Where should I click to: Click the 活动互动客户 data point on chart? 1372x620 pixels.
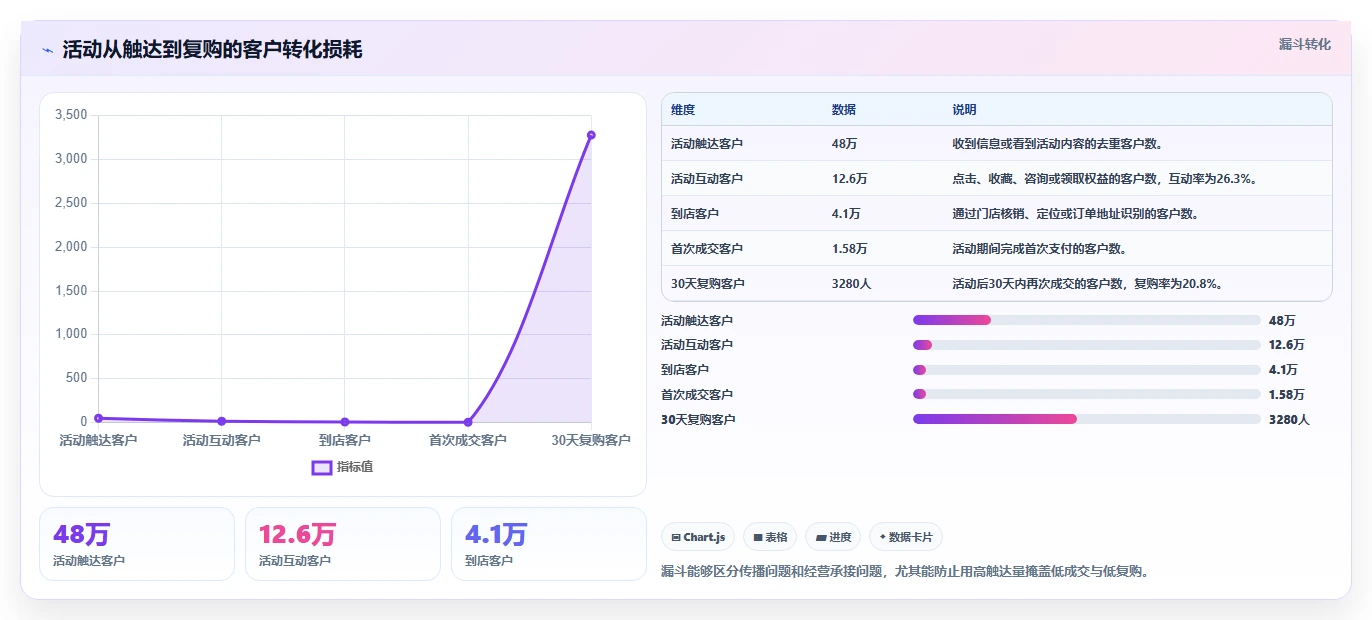click(222, 421)
